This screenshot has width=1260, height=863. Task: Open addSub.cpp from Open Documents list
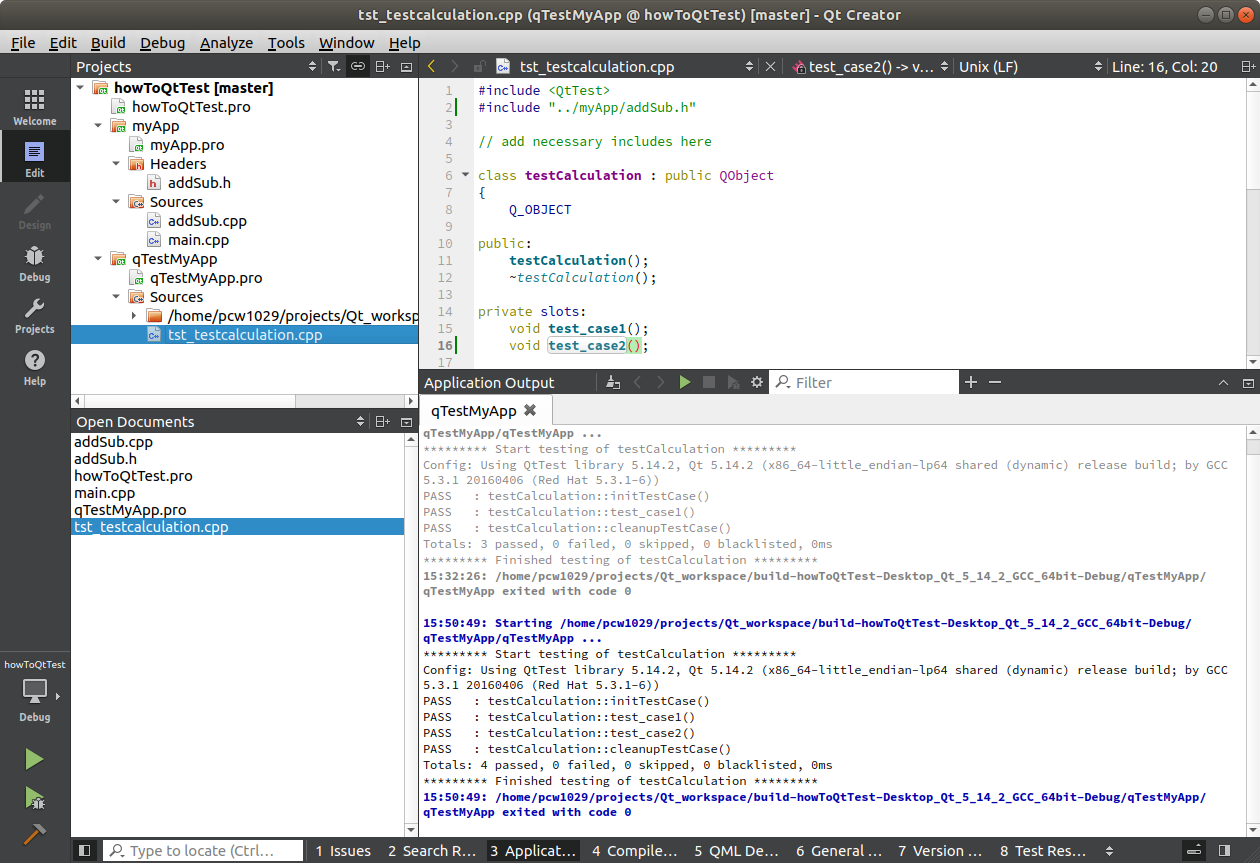113,442
